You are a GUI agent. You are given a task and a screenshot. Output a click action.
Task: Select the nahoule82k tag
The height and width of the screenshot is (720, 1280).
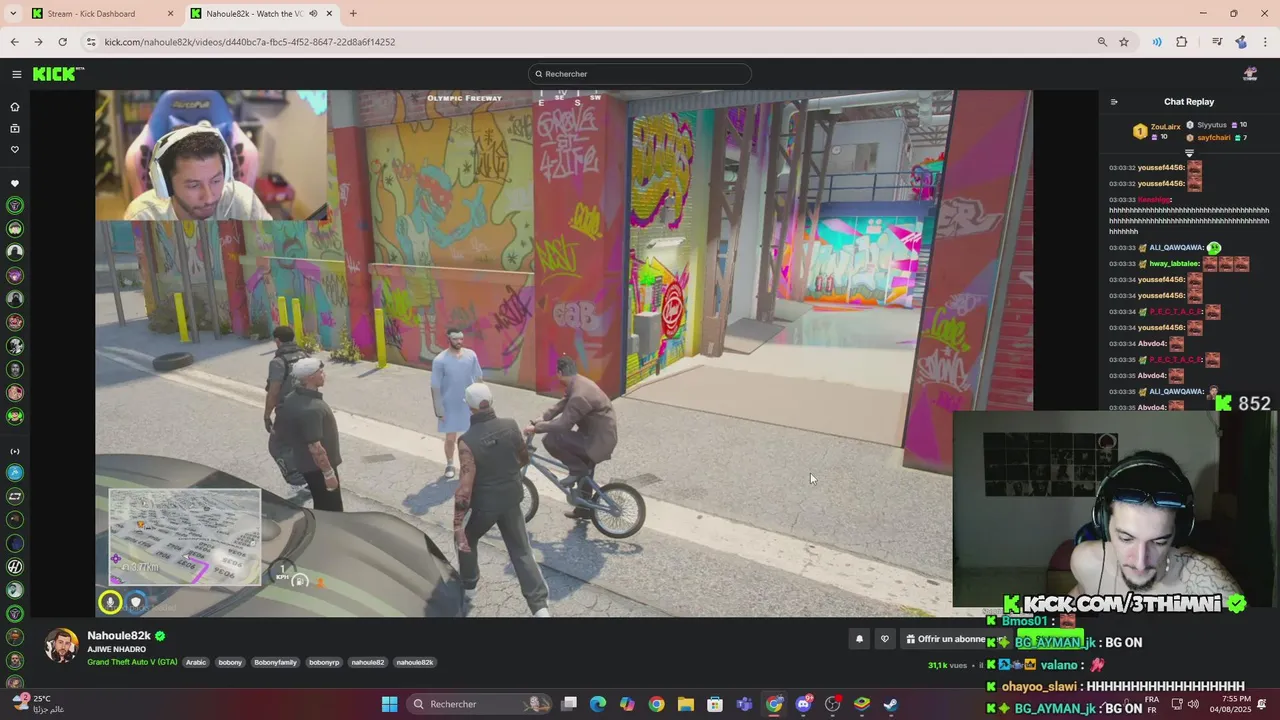click(414, 662)
